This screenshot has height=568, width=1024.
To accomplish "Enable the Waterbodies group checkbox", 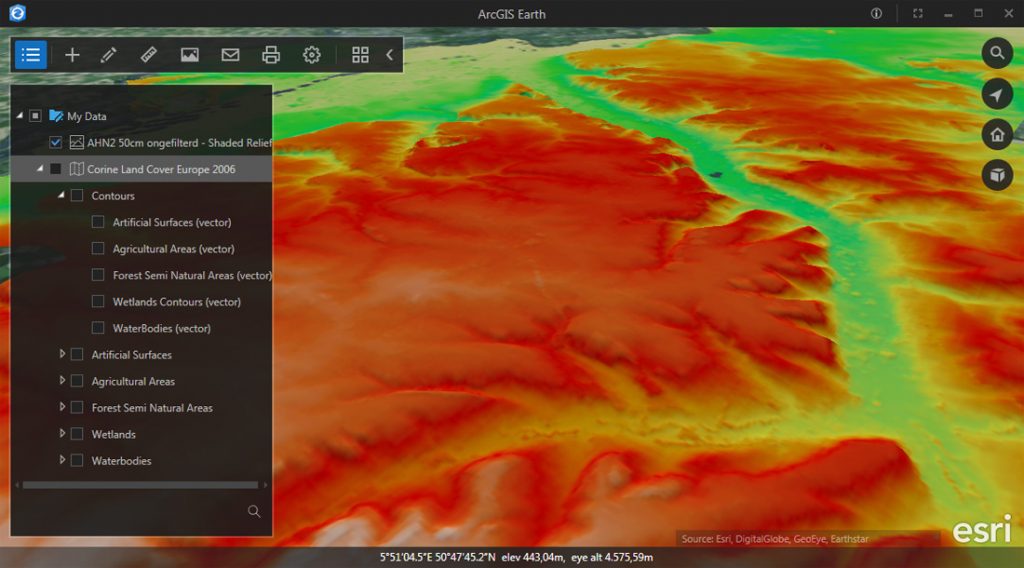I will (76, 460).
